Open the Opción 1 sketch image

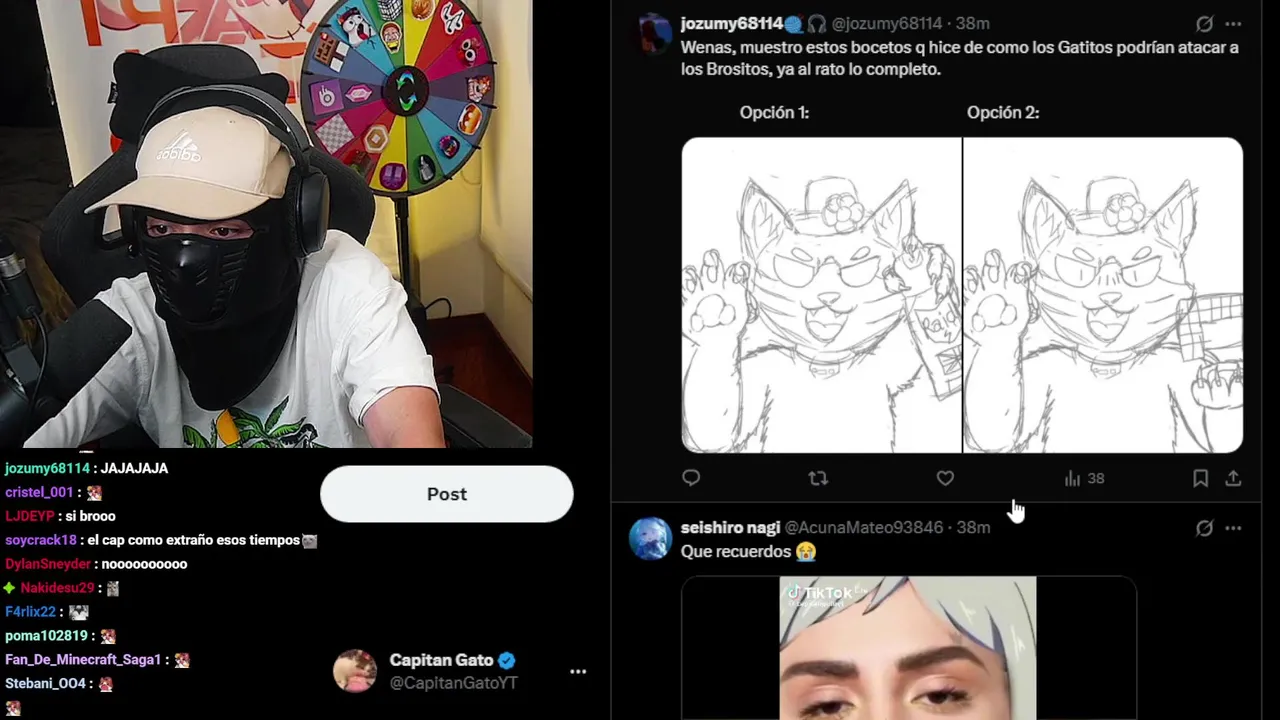click(821, 295)
